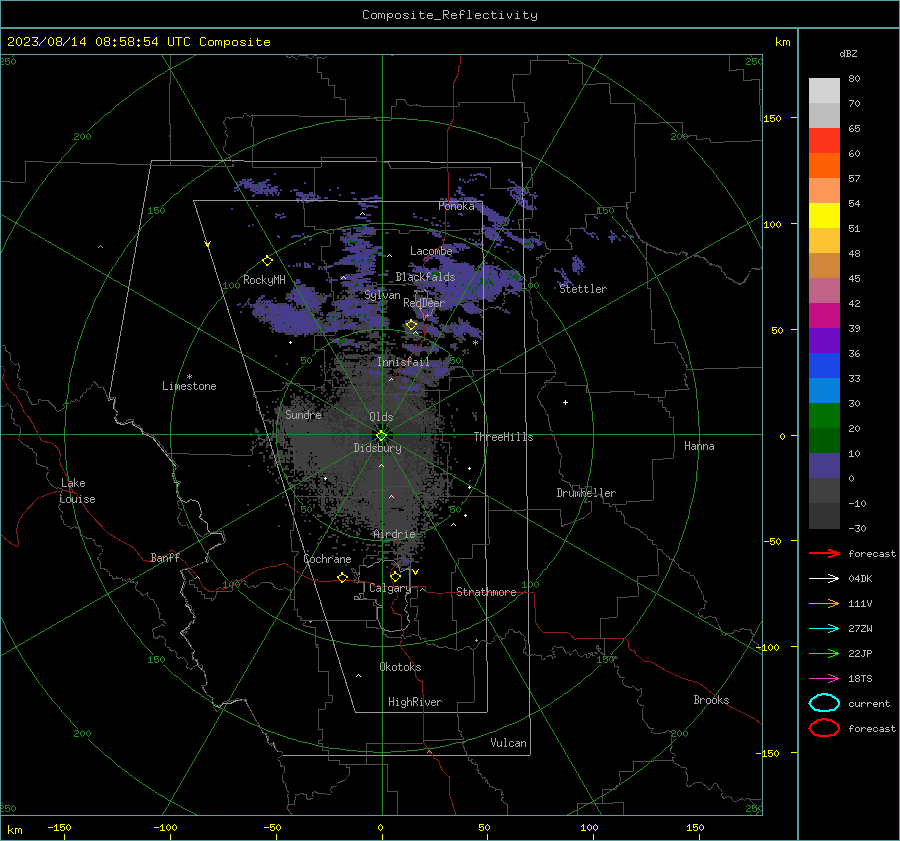Click the 'Okotoks' map label
Viewport: 900px width, 841px height.
(x=400, y=667)
